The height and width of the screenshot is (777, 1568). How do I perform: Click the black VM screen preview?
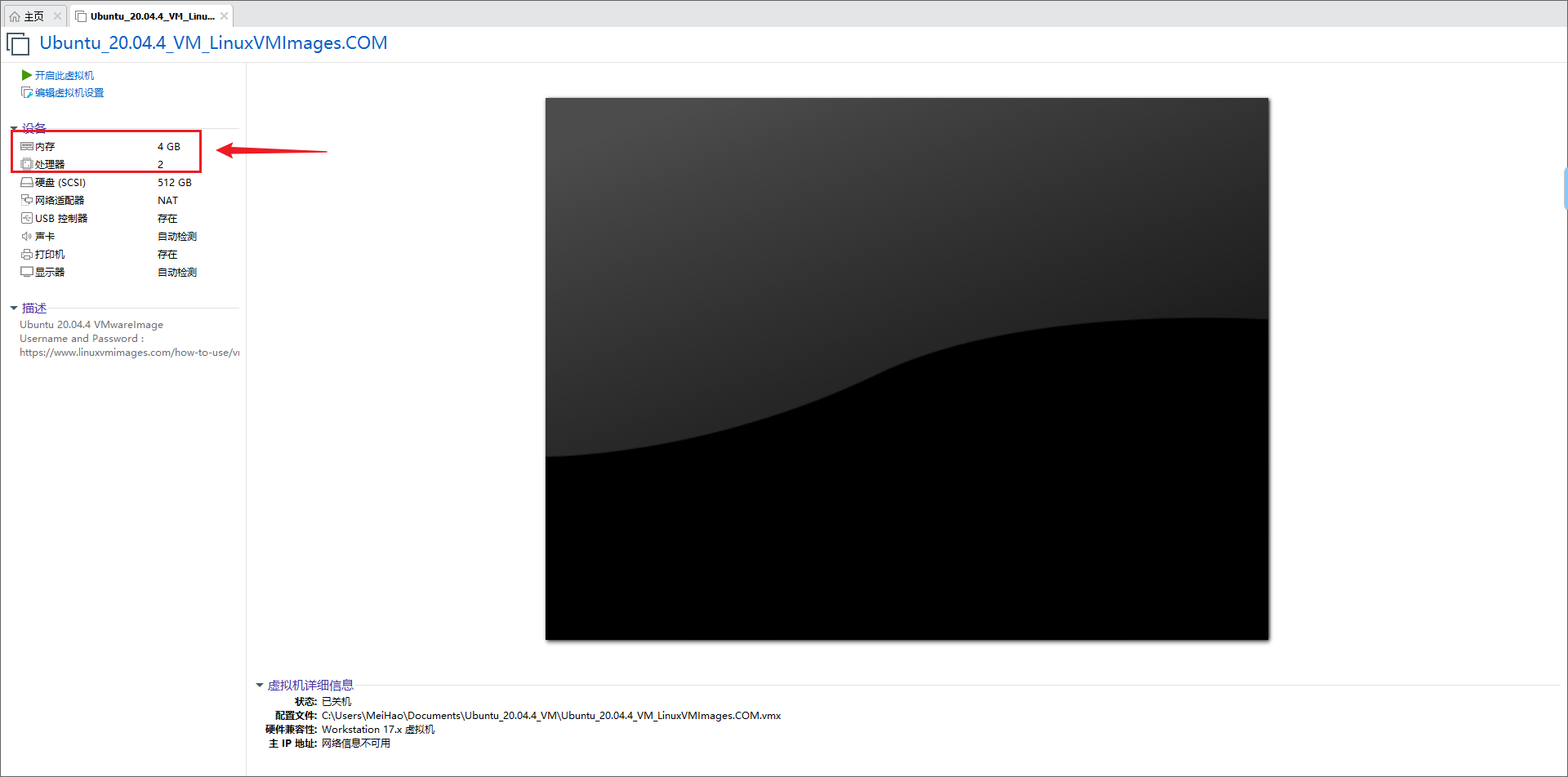pyautogui.click(x=906, y=369)
